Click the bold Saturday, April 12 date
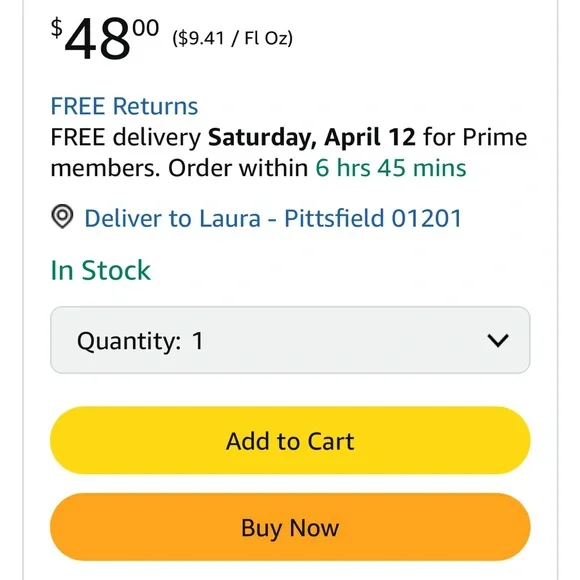This screenshot has height=580, width=580. coord(312,137)
